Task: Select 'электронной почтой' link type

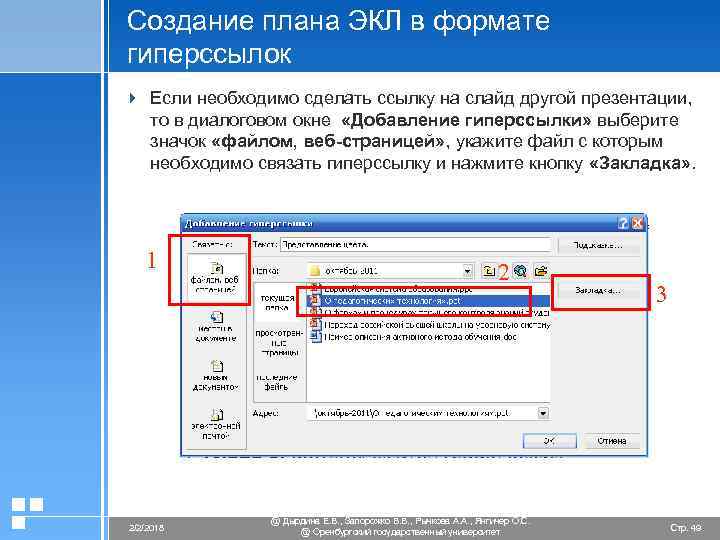Action: click(x=216, y=424)
